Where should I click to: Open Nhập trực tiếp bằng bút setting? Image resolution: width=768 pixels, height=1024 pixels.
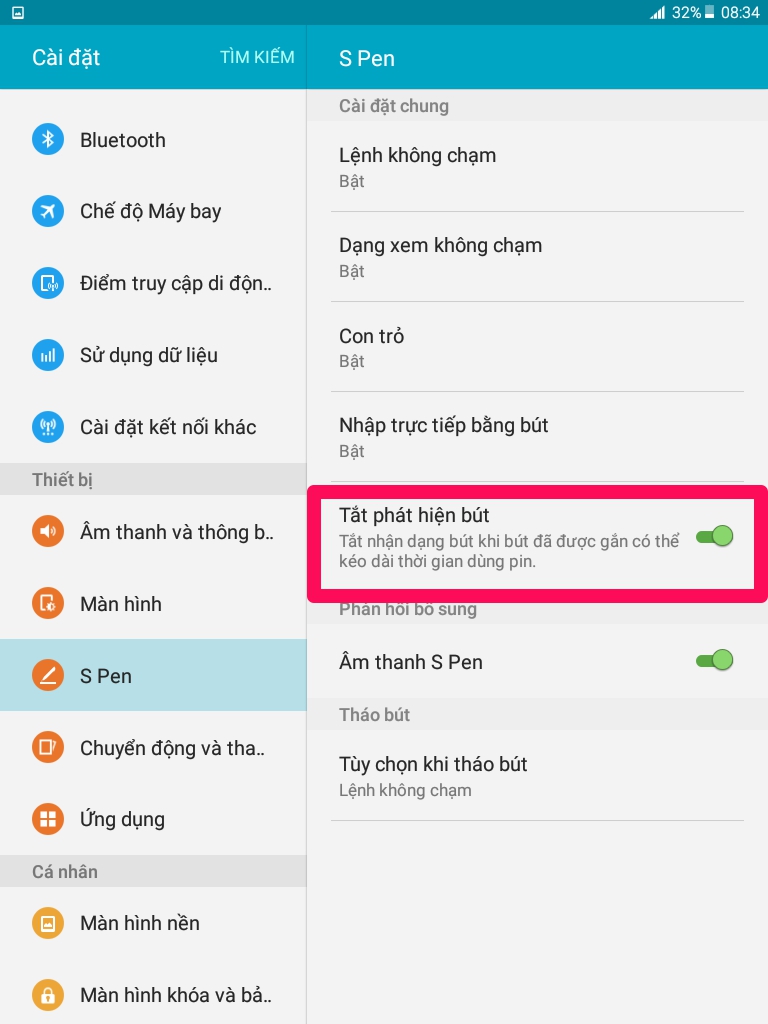[x=537, y=437]
